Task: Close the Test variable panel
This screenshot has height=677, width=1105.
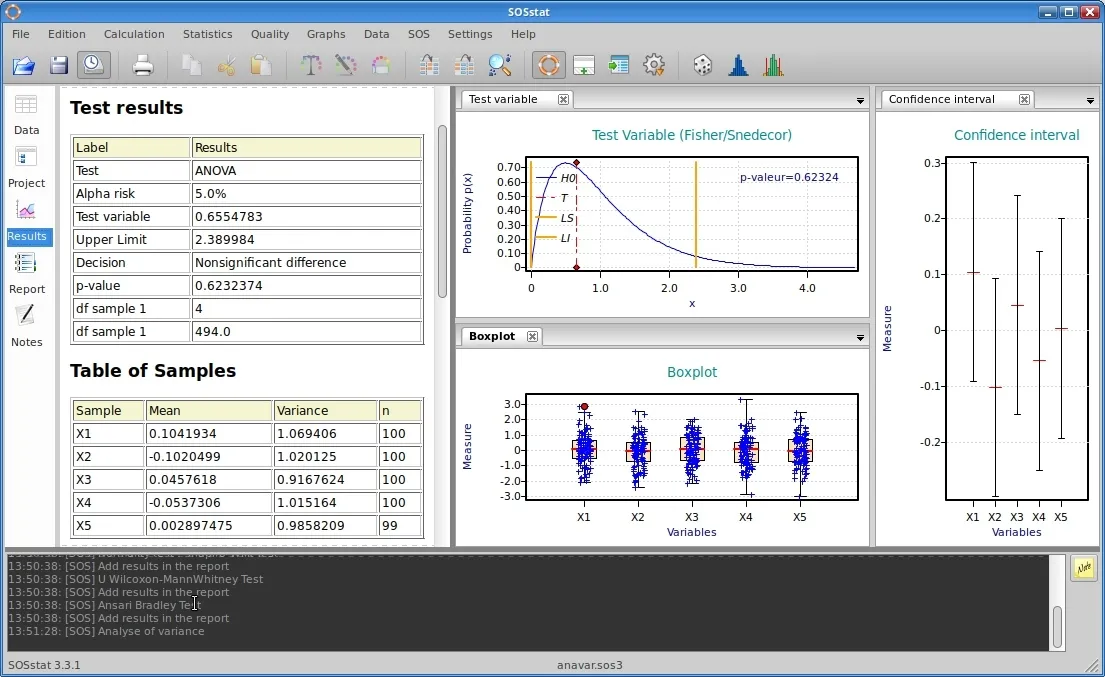Action: coord(563,99)
